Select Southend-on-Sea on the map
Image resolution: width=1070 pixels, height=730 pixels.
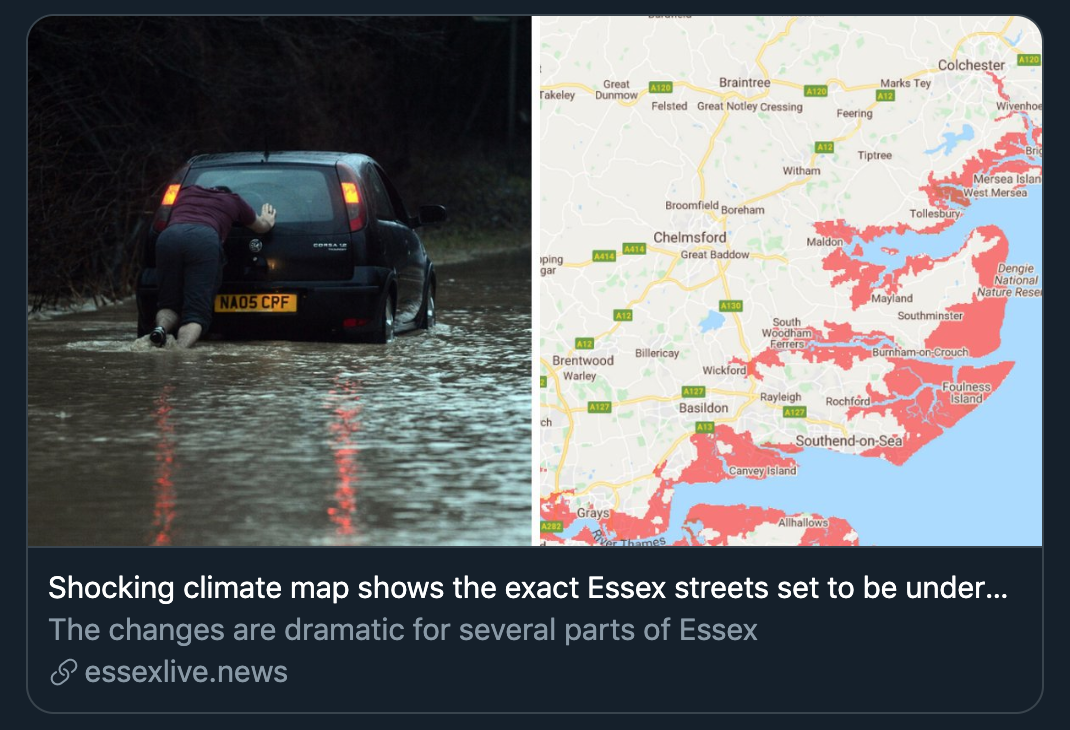click(849, 438)
